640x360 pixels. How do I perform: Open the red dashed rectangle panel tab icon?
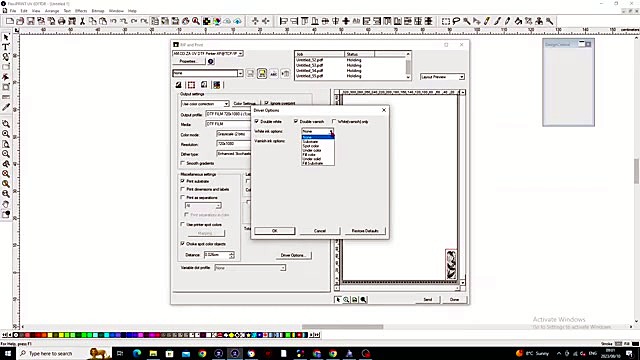191,84
